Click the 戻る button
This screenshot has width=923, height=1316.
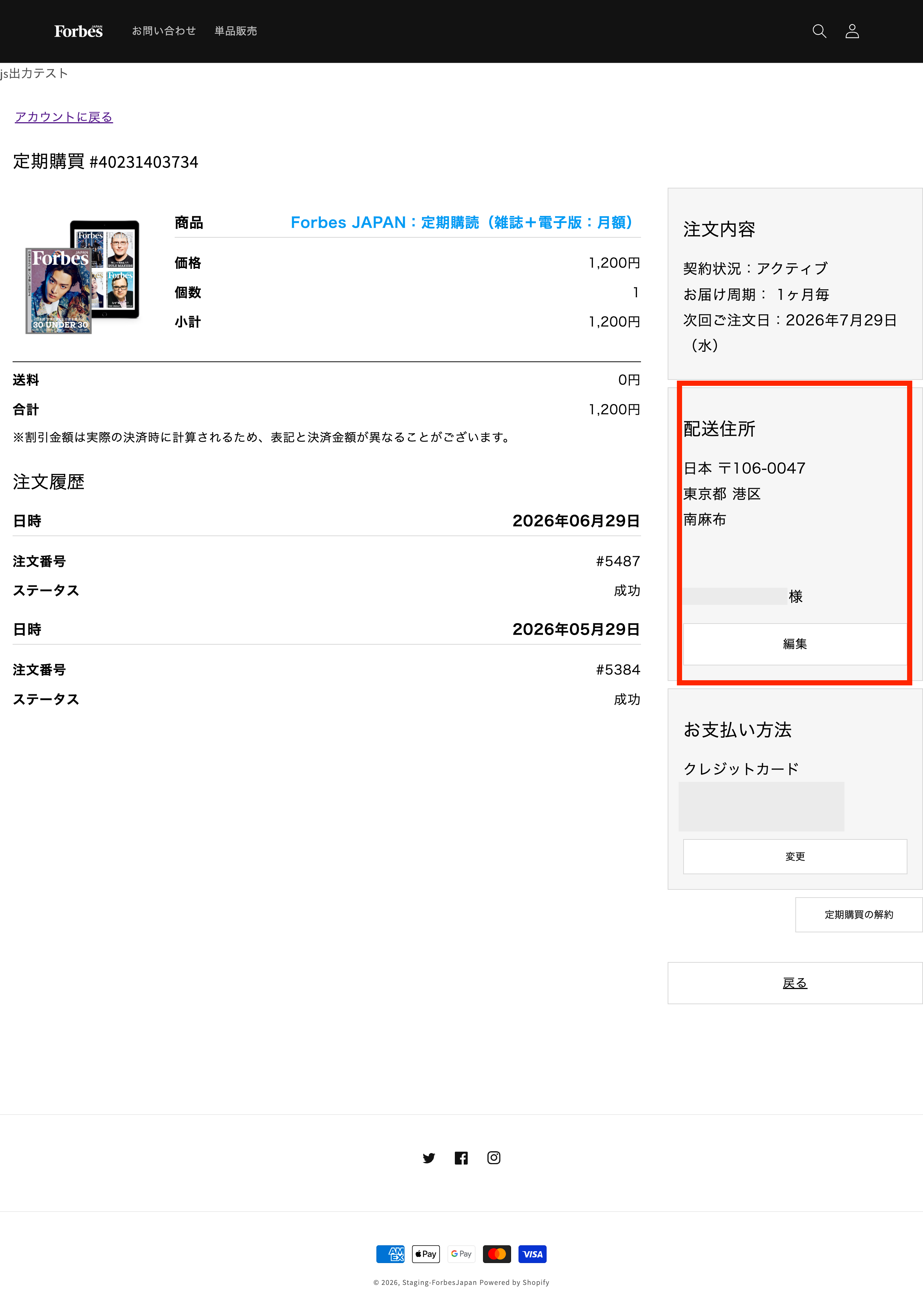795,983
